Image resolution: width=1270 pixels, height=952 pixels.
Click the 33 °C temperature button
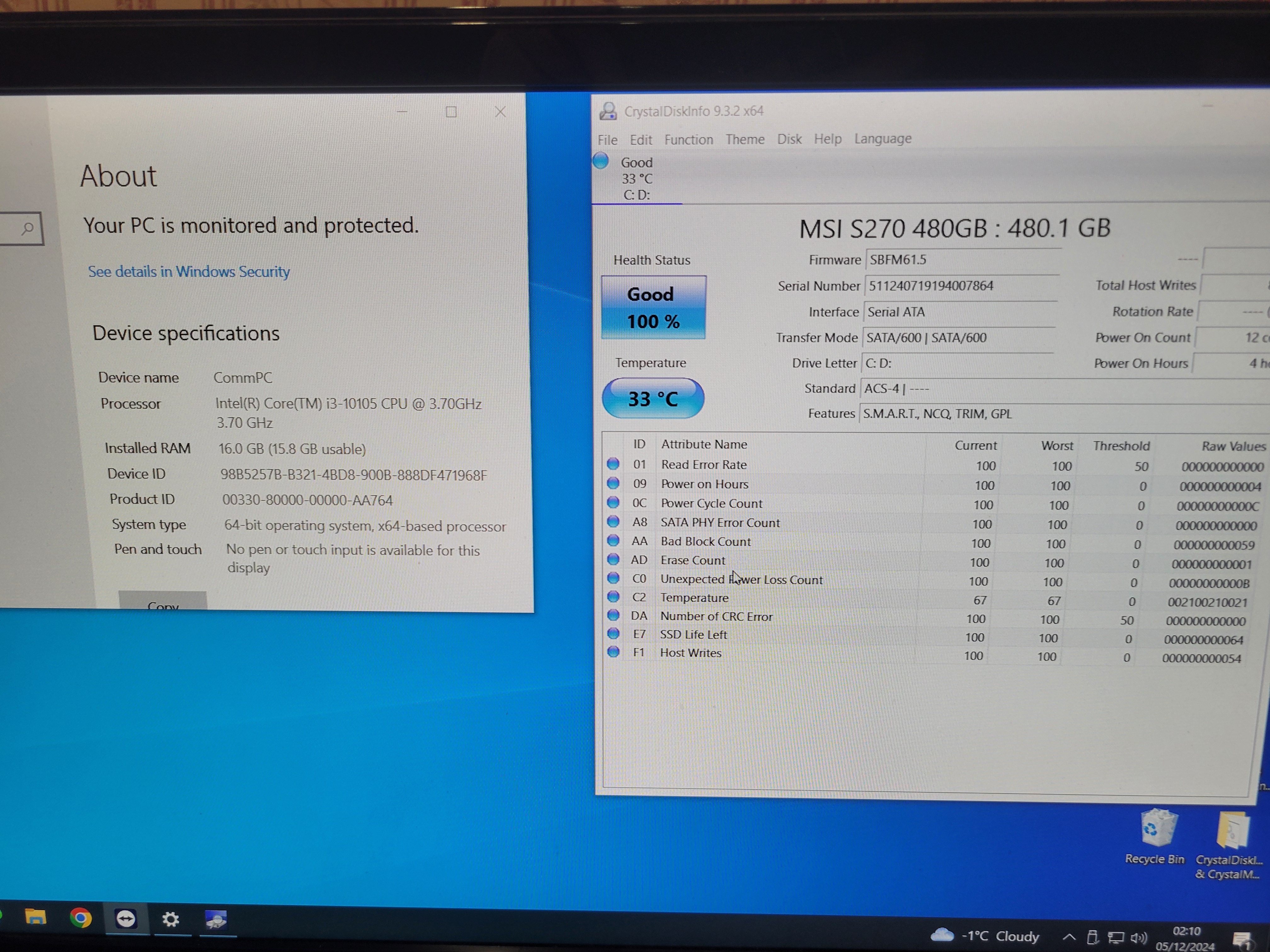653,398
